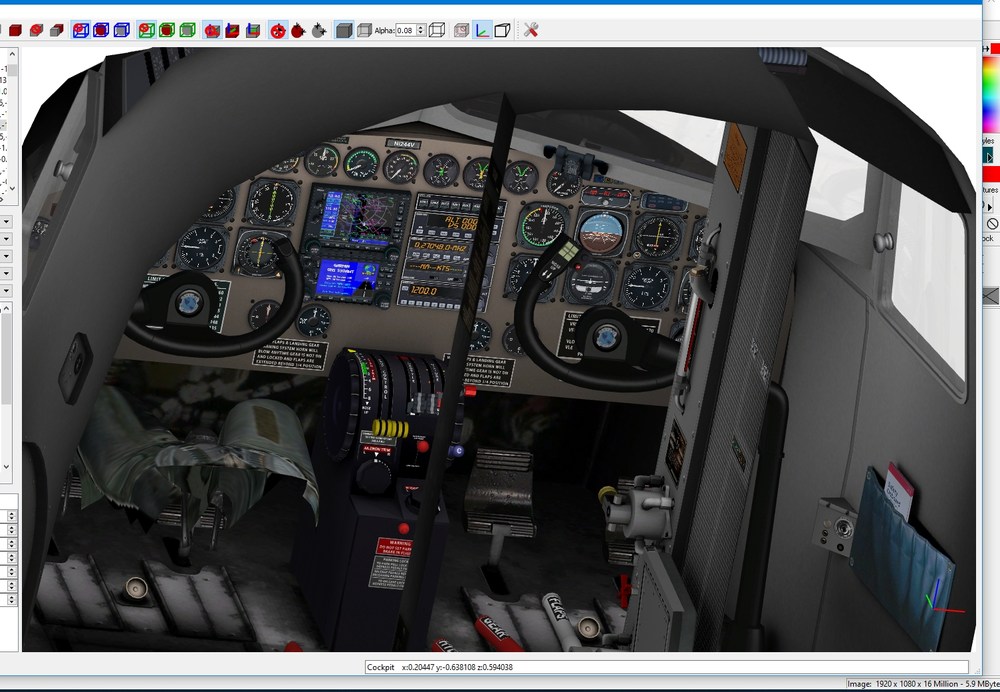This screenshot has height=692, width=1000.
Task: Expand the styles arrow button on right panel
Action: tap(989, 155)
